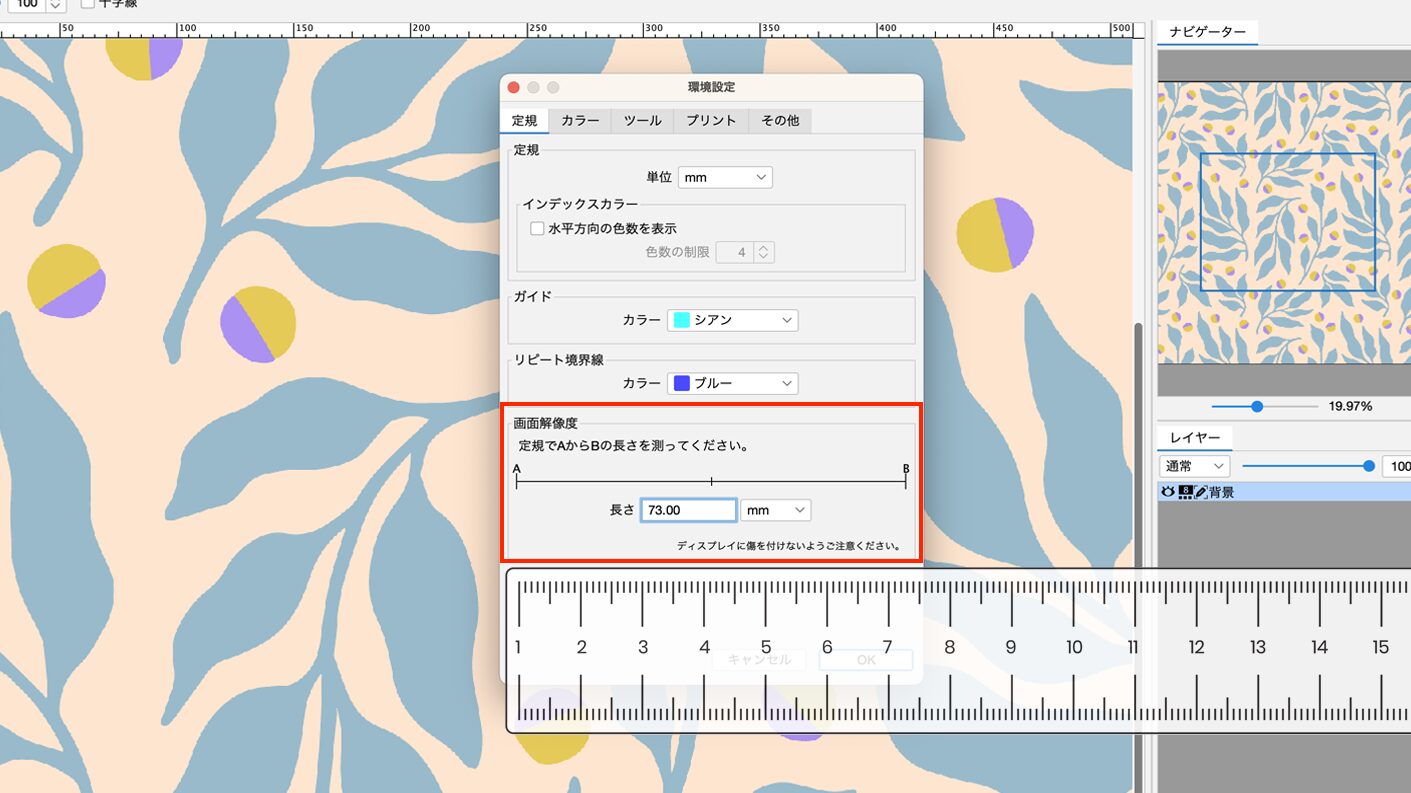
Task: Select the レイヤー panel tab
Action: (x=1195, y=437)
